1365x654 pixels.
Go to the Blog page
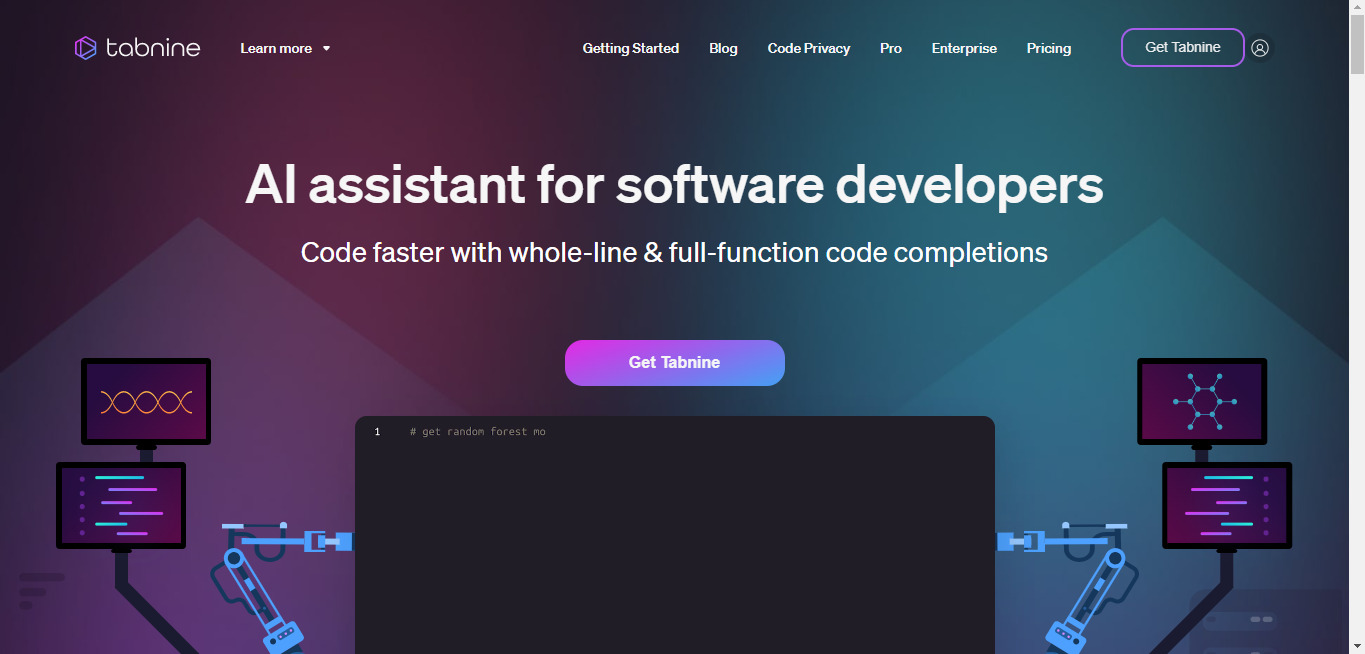(x=723, y=48)
